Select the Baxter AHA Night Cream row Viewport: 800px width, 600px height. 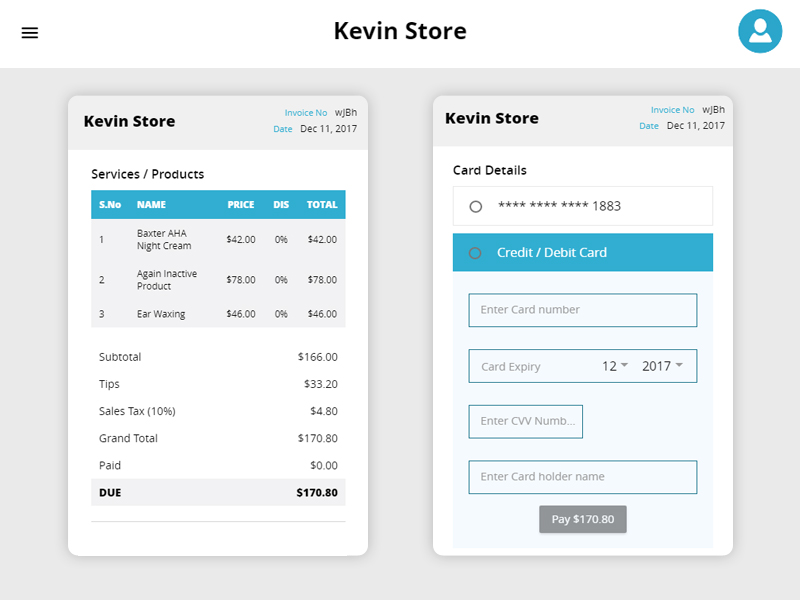pos(218,239)
